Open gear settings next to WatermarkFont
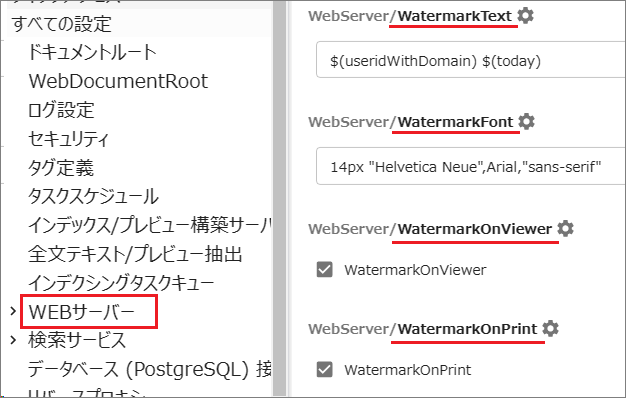Screen dimensions: 626x398 (527, 122)
